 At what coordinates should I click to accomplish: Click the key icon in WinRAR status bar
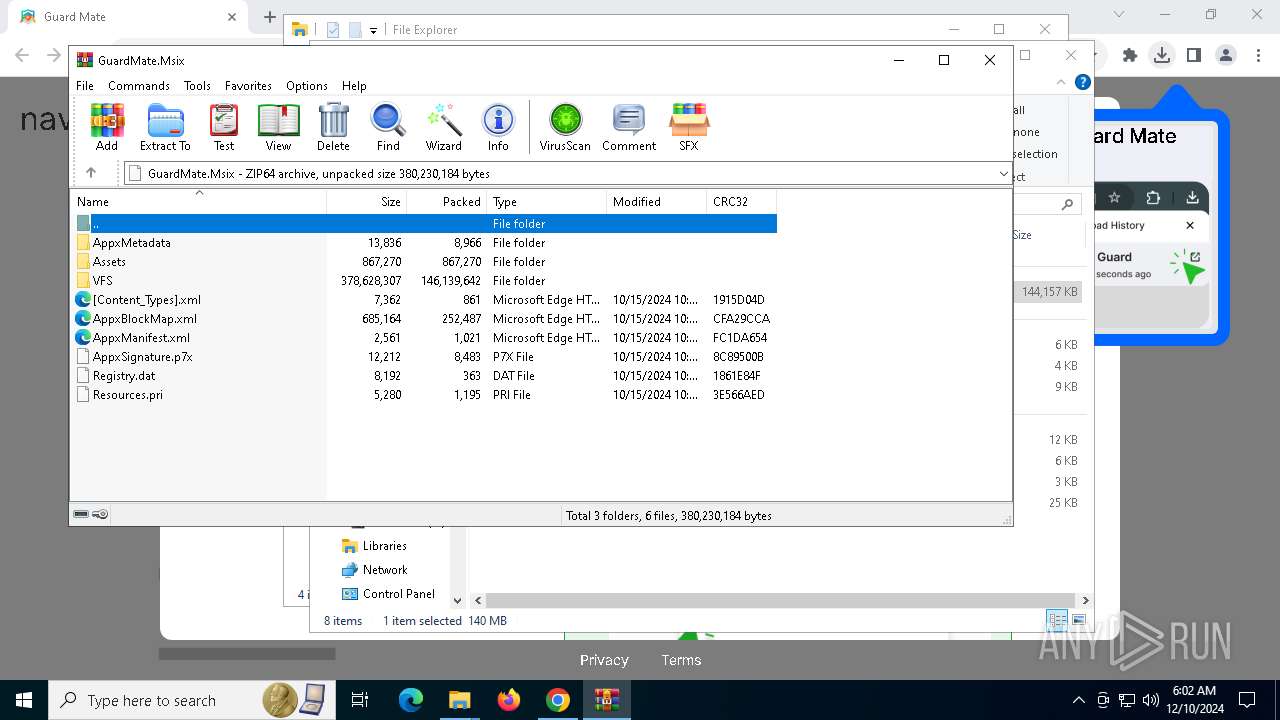click(100, 515)
